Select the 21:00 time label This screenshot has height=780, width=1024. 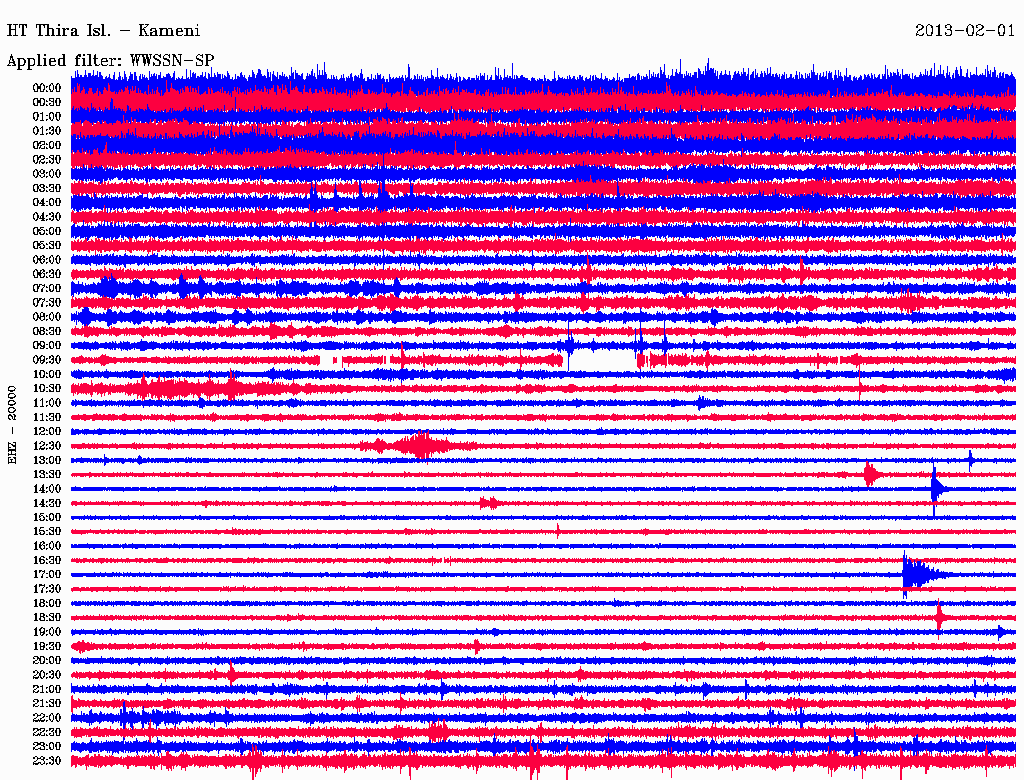click(47, 689)
